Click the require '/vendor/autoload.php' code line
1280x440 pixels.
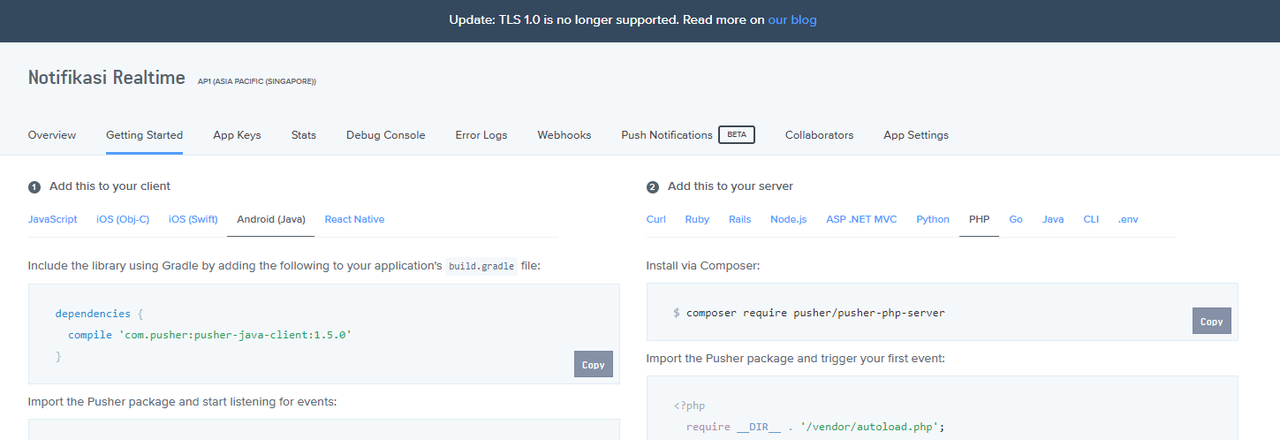[x=815, y=427]
